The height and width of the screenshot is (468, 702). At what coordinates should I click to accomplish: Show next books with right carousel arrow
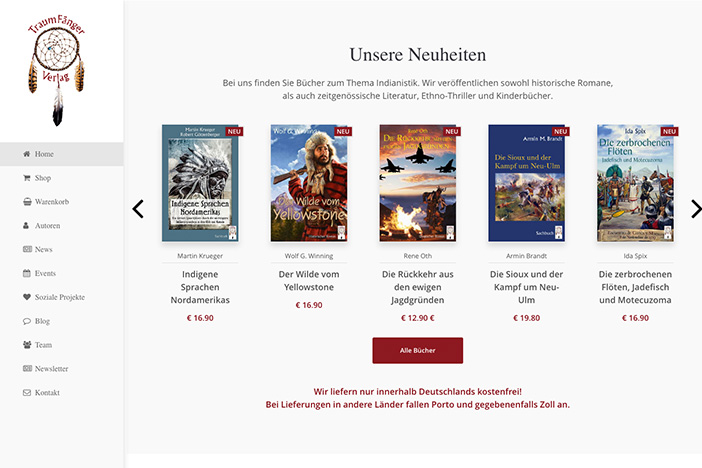tap(696, 209)
